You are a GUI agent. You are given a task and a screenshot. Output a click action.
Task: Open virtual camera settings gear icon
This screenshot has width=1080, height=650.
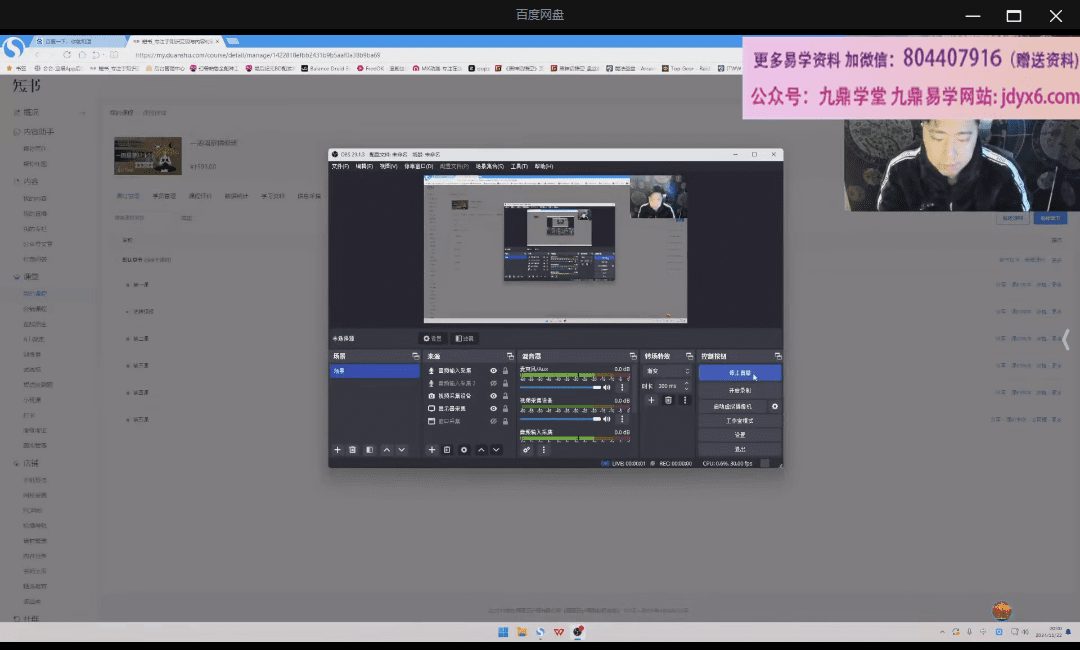click(774, 407)
